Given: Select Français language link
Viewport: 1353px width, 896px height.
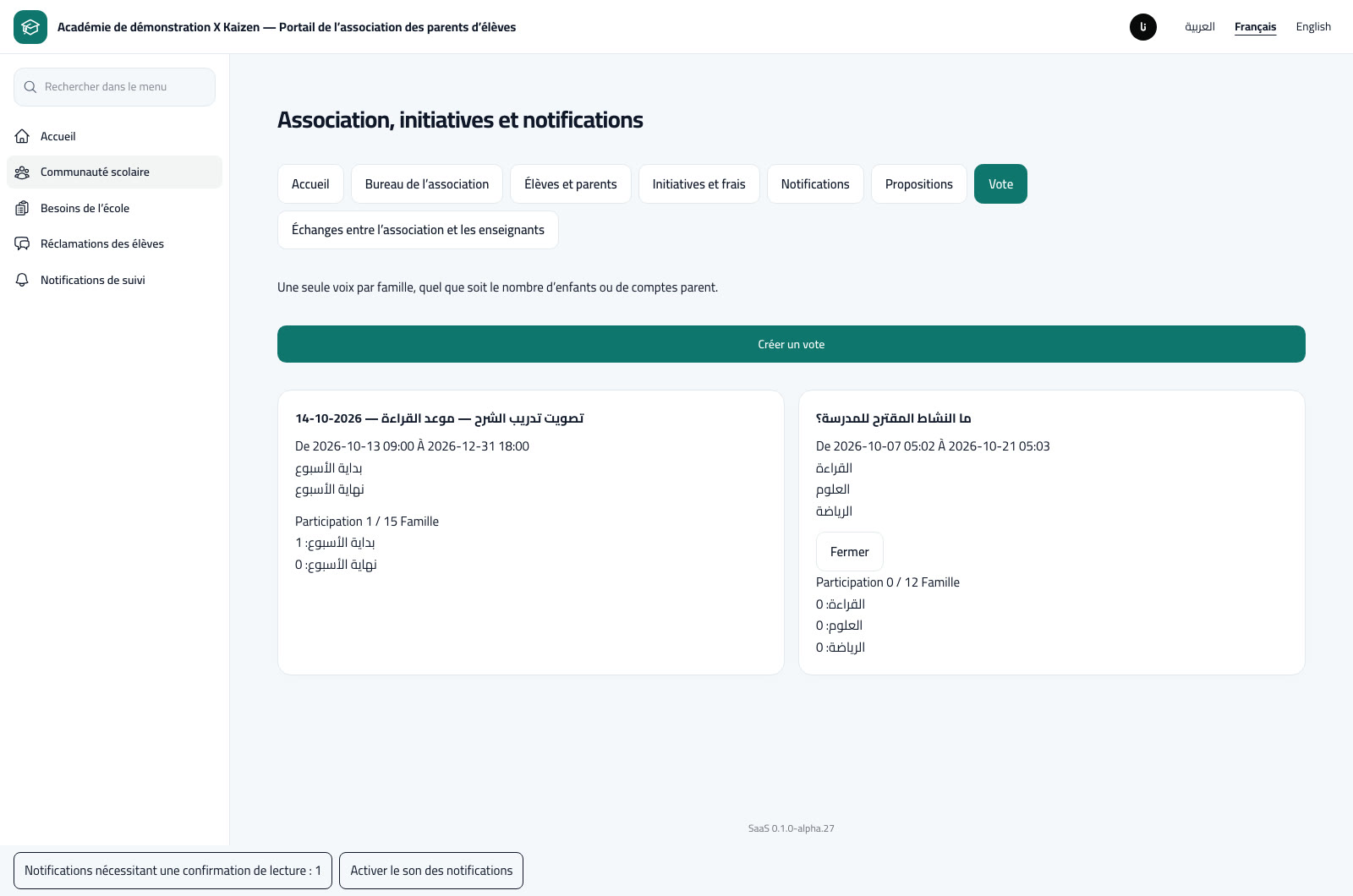Looking at the screenshot, I should (x=1256, y=27).
